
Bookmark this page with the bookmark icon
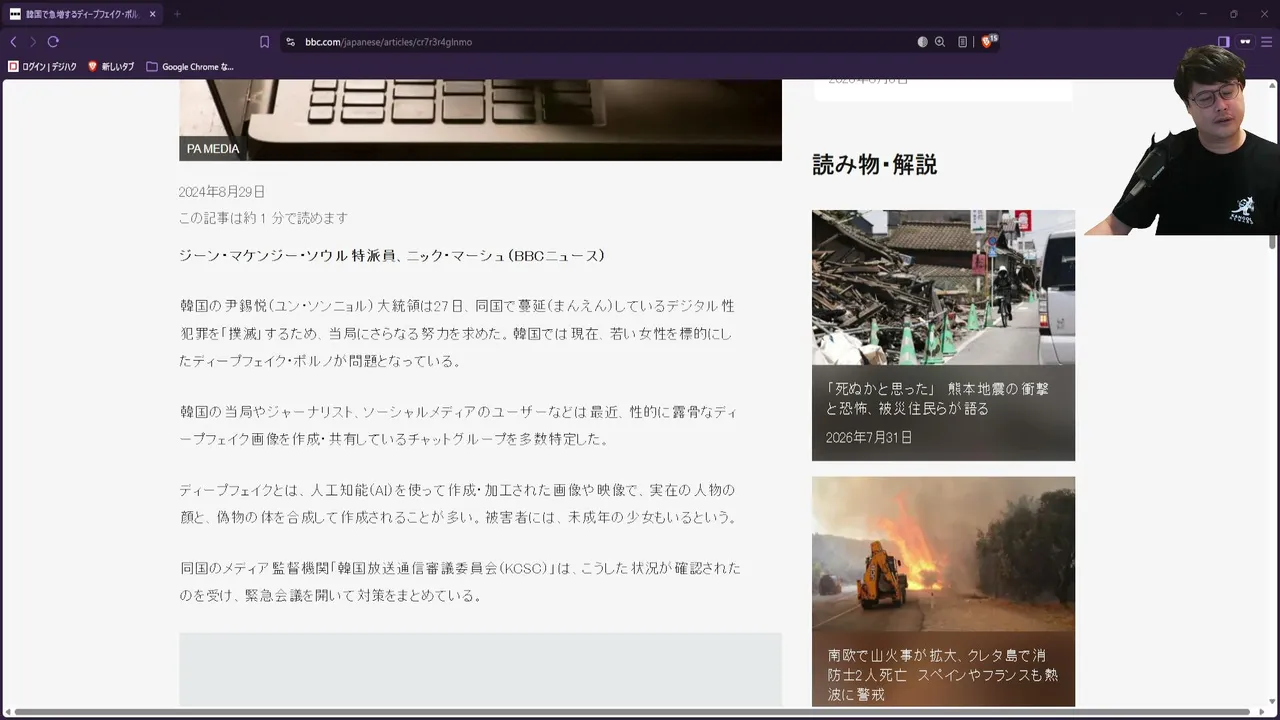tap(264, 42)
